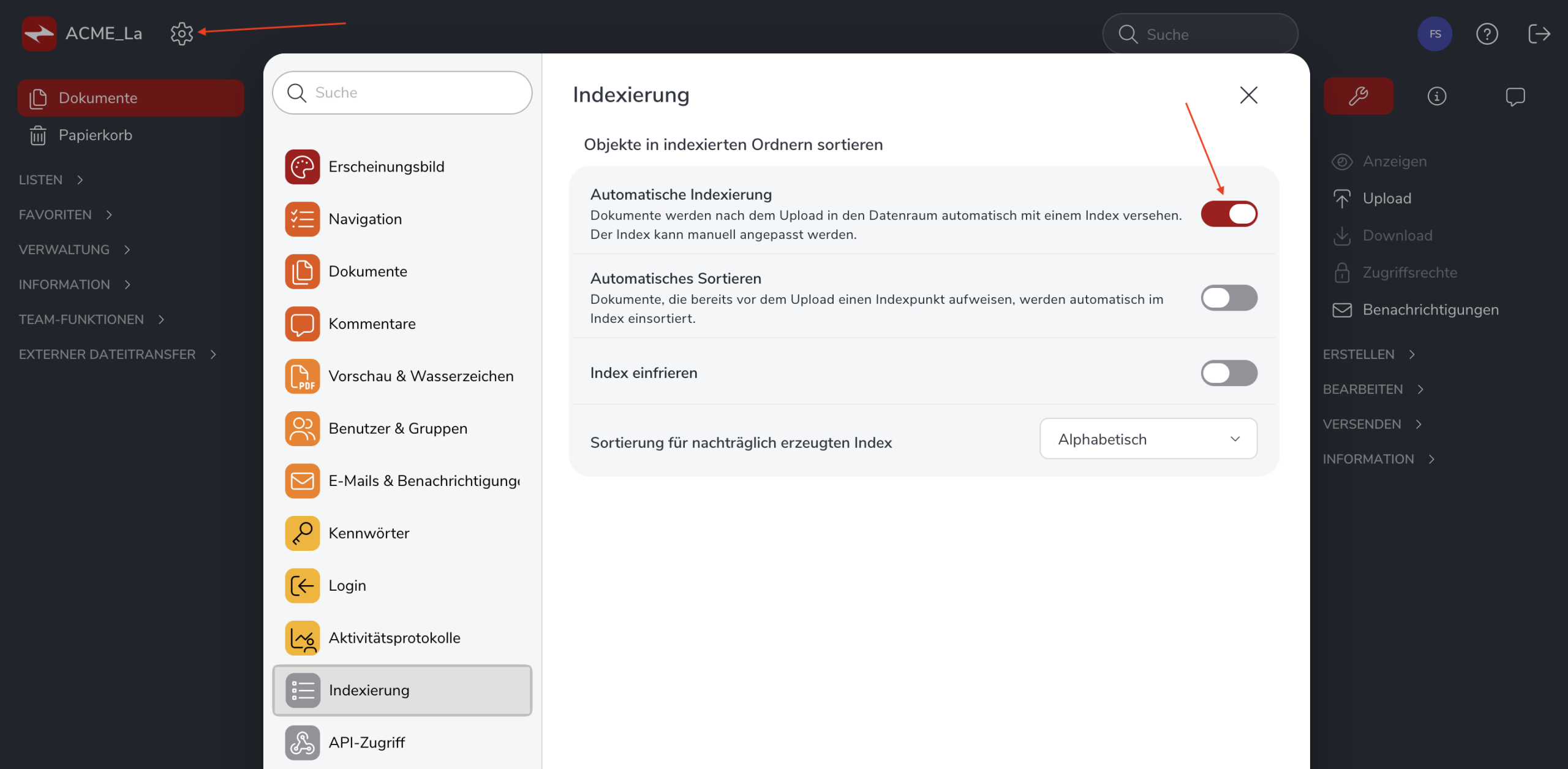Viewport: 1568px width, 769px height.
Task: Click the settings gear icon next to ACME_La
Action: [x=181, y=34]
